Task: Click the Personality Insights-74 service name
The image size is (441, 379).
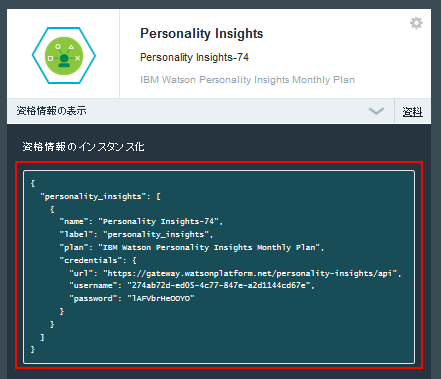Action: [194, 57]
